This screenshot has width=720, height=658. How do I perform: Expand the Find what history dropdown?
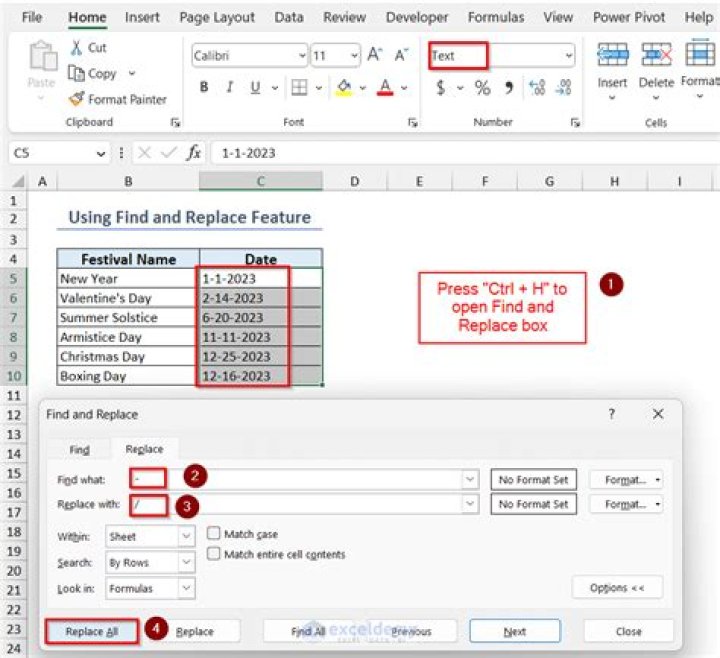470,479
